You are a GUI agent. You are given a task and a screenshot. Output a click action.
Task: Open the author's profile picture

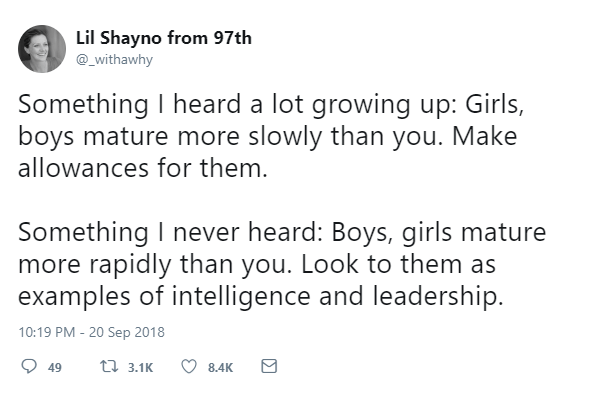tap(40, 49)
